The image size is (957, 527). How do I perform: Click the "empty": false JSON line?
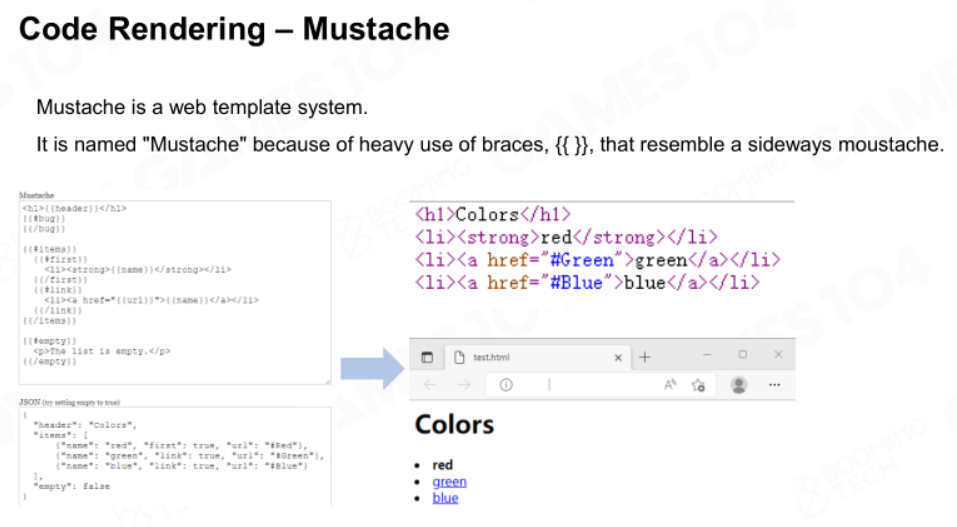(x=72, y=486)
